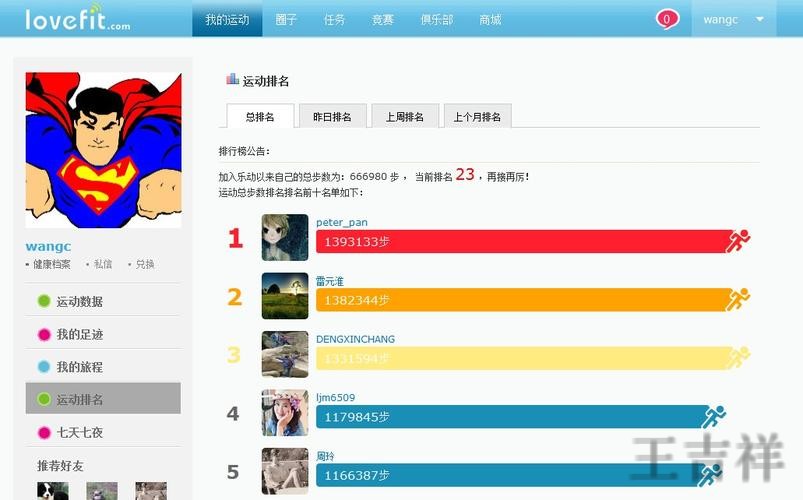Open the peter_pan username link
803x500 pixels.
(341, 222)
